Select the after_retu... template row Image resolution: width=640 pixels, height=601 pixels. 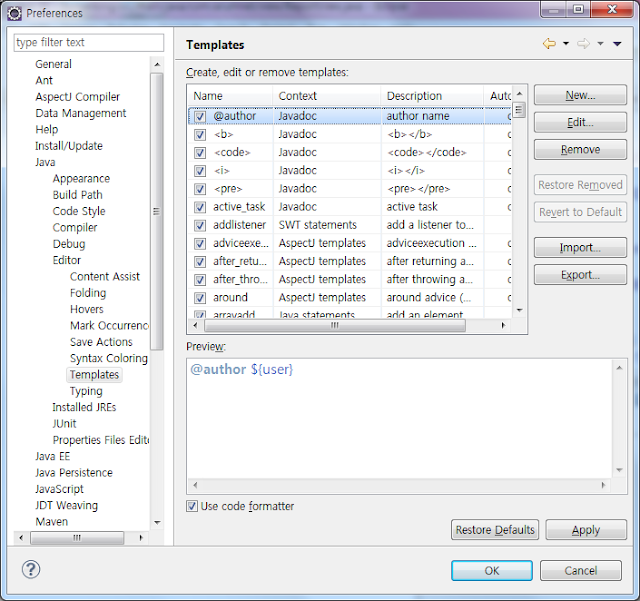350,261
